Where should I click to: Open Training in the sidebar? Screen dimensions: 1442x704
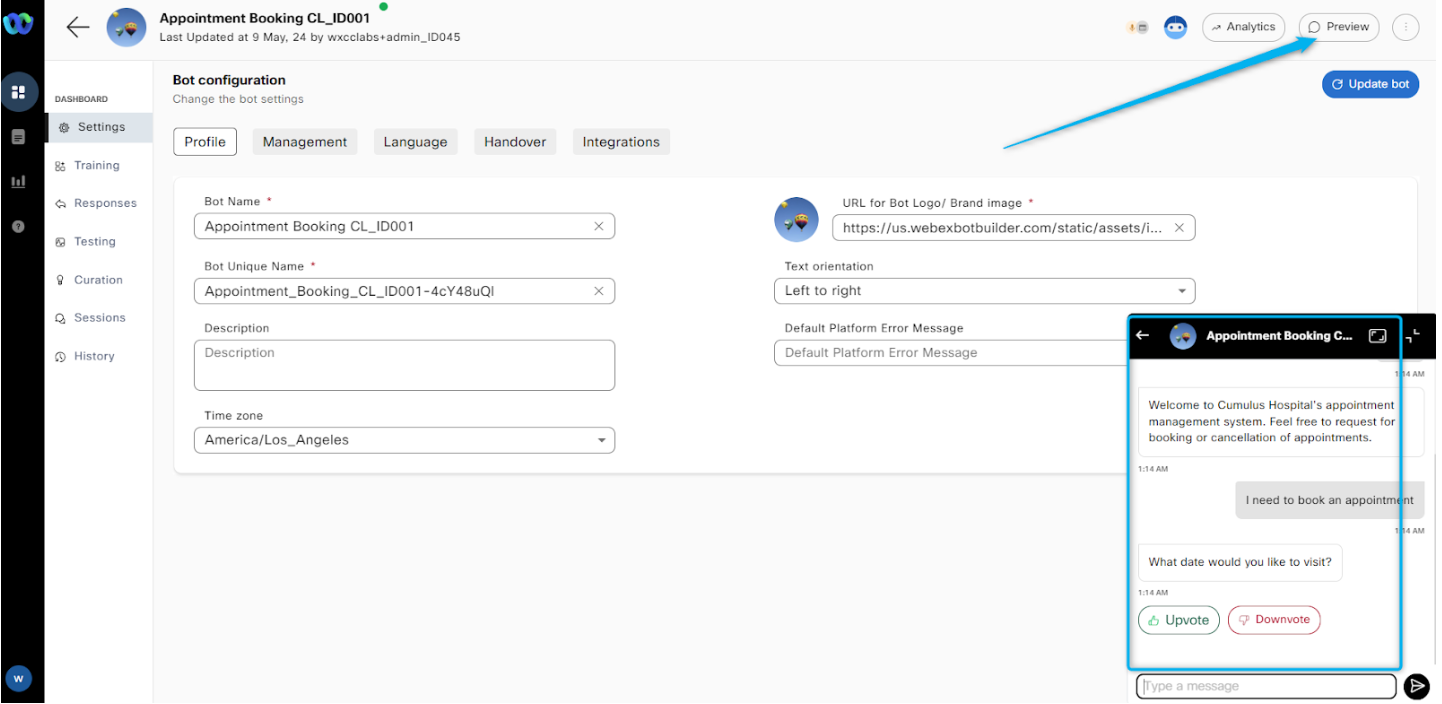[96, 166]
